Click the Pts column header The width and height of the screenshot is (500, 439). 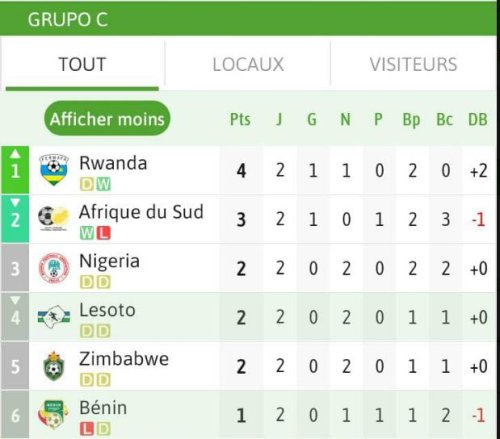(x=240, y=119)
